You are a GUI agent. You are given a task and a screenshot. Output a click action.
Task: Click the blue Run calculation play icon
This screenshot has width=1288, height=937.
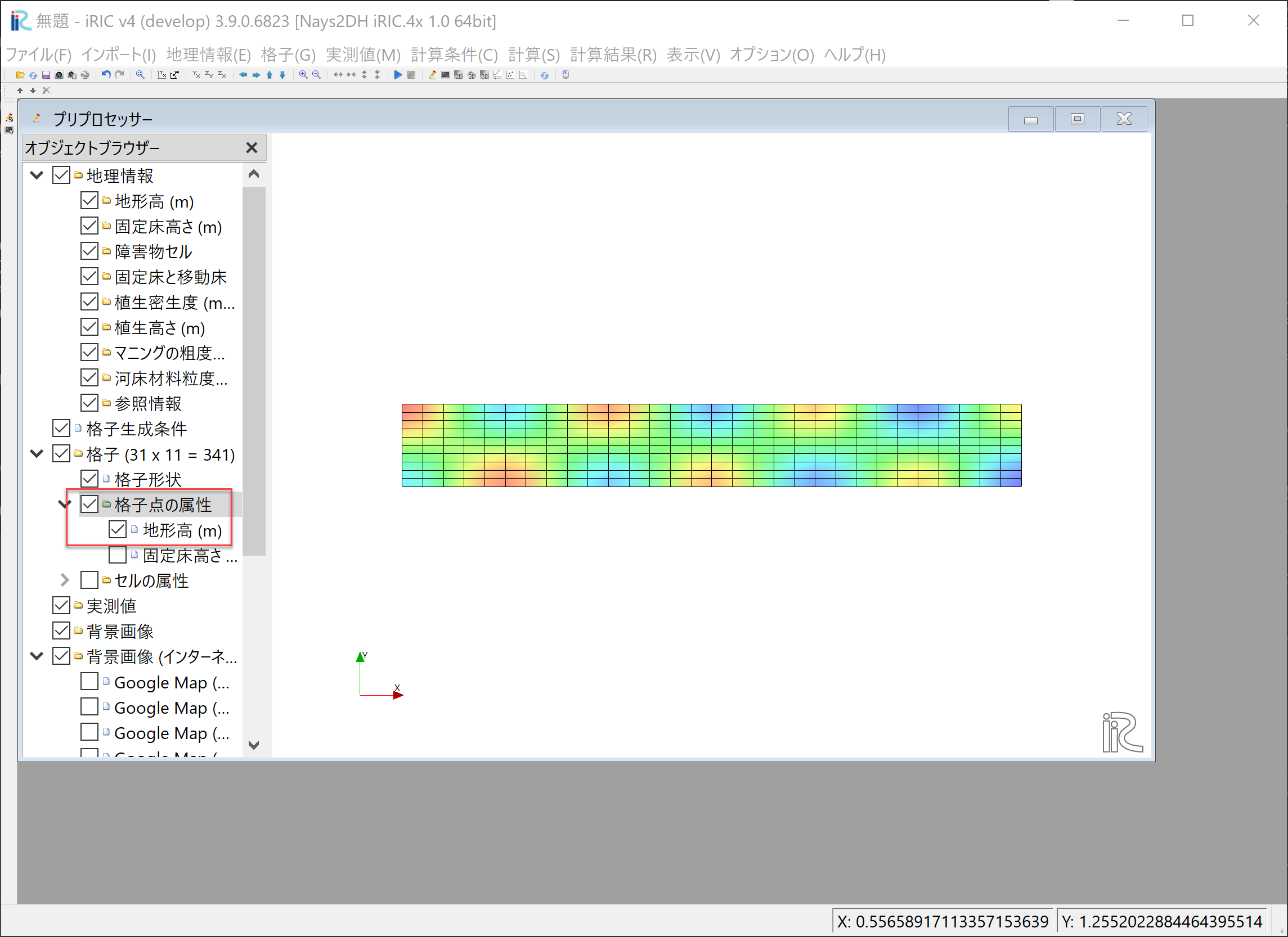tap(398, 75)
